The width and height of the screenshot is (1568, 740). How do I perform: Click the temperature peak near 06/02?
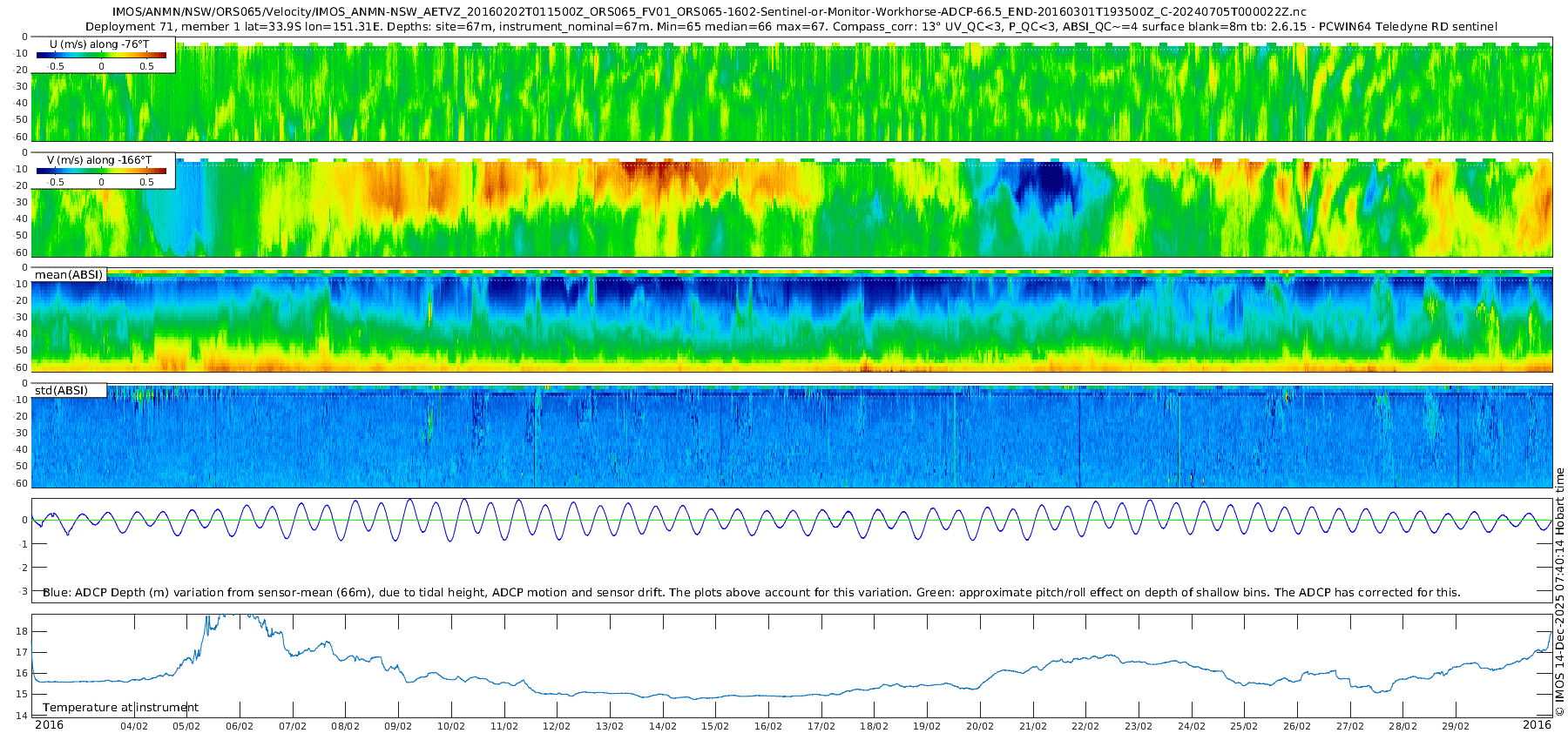tap(228, 617)
